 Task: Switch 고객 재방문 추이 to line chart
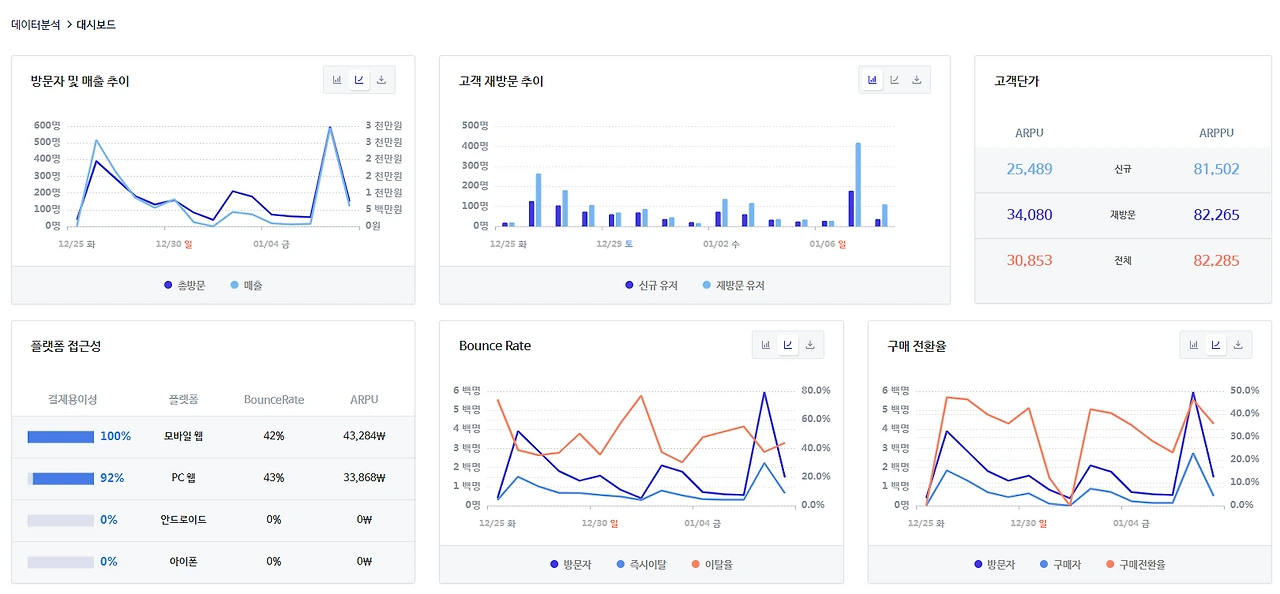(x=894, y=80)
